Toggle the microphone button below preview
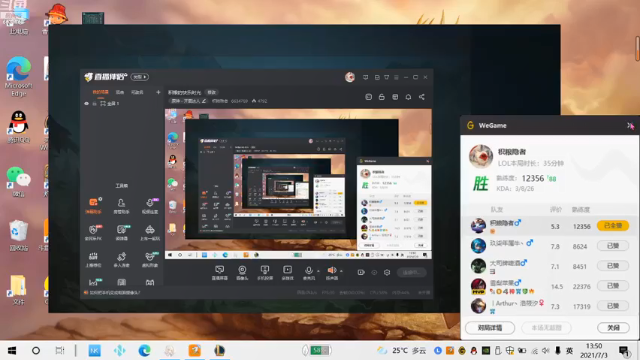The image size is (640, 360). [309, 272]
